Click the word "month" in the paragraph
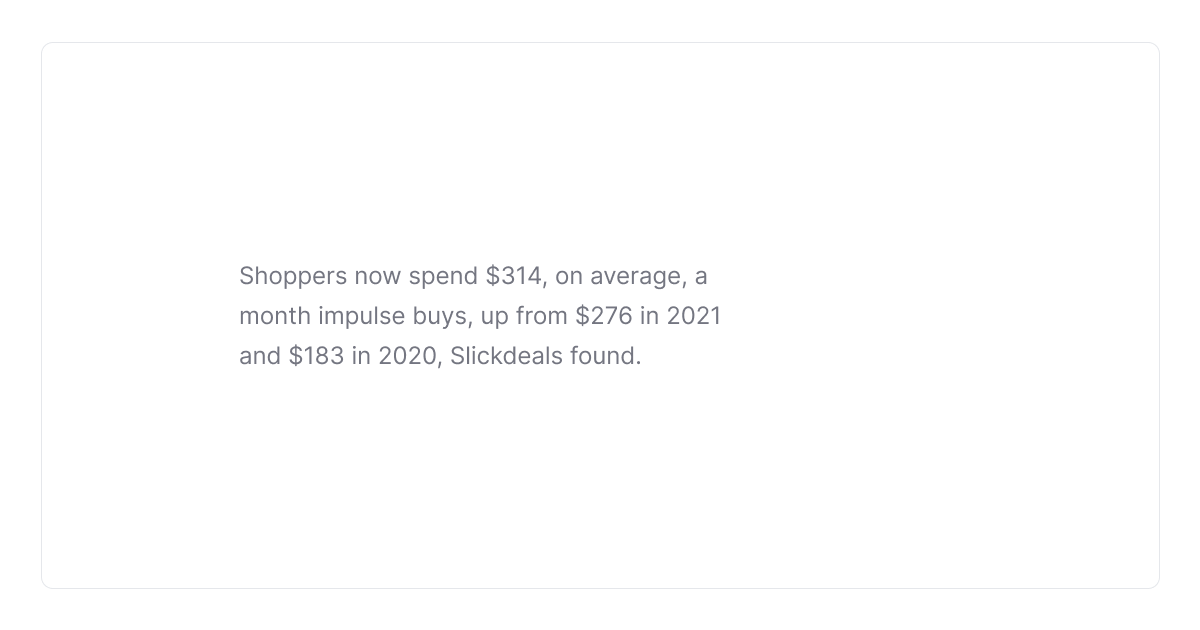The width and height of the screenshot is (1200, 630). [275, 316]
